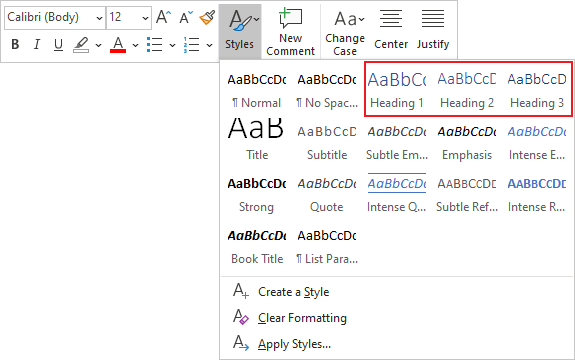Select the Normal style
This screenshot has width=575, height=360.
pyautogui.click(x=257, y=90)
